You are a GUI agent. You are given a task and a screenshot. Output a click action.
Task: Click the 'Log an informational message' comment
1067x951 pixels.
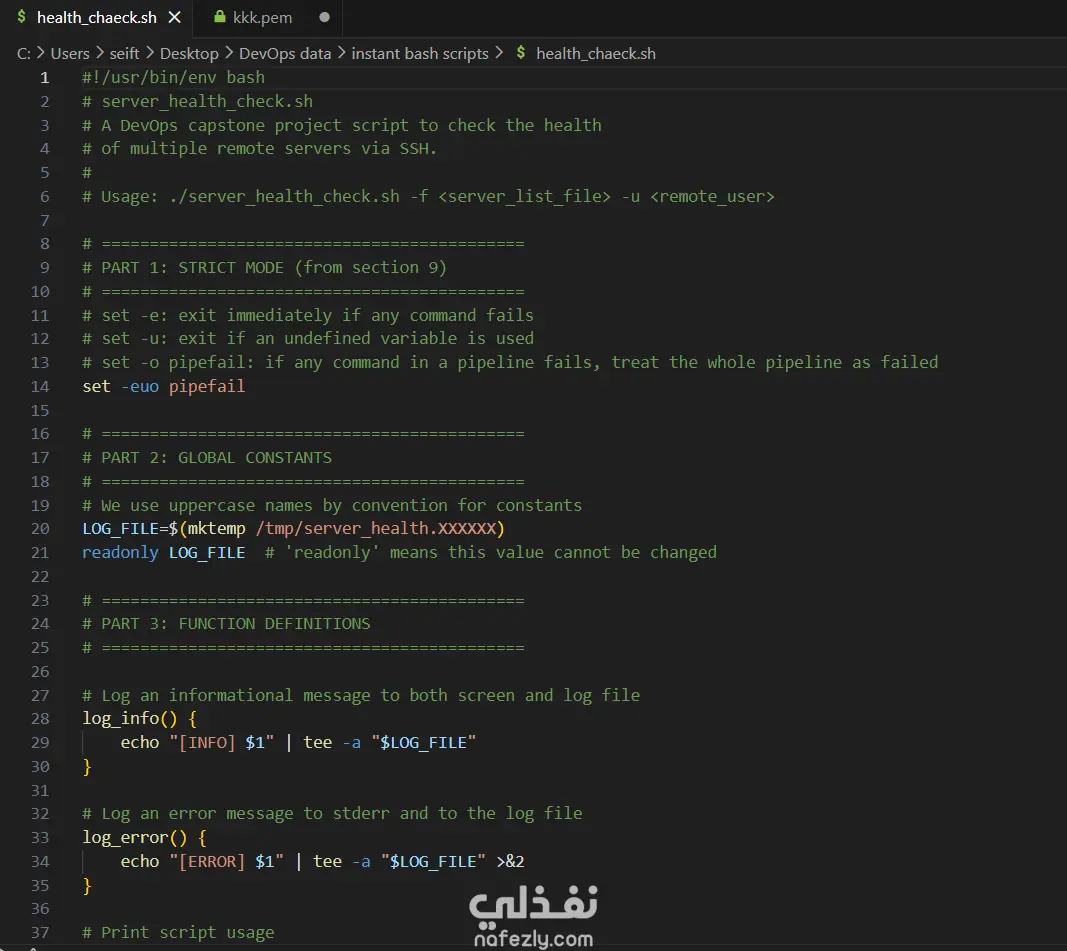(361, 695)
